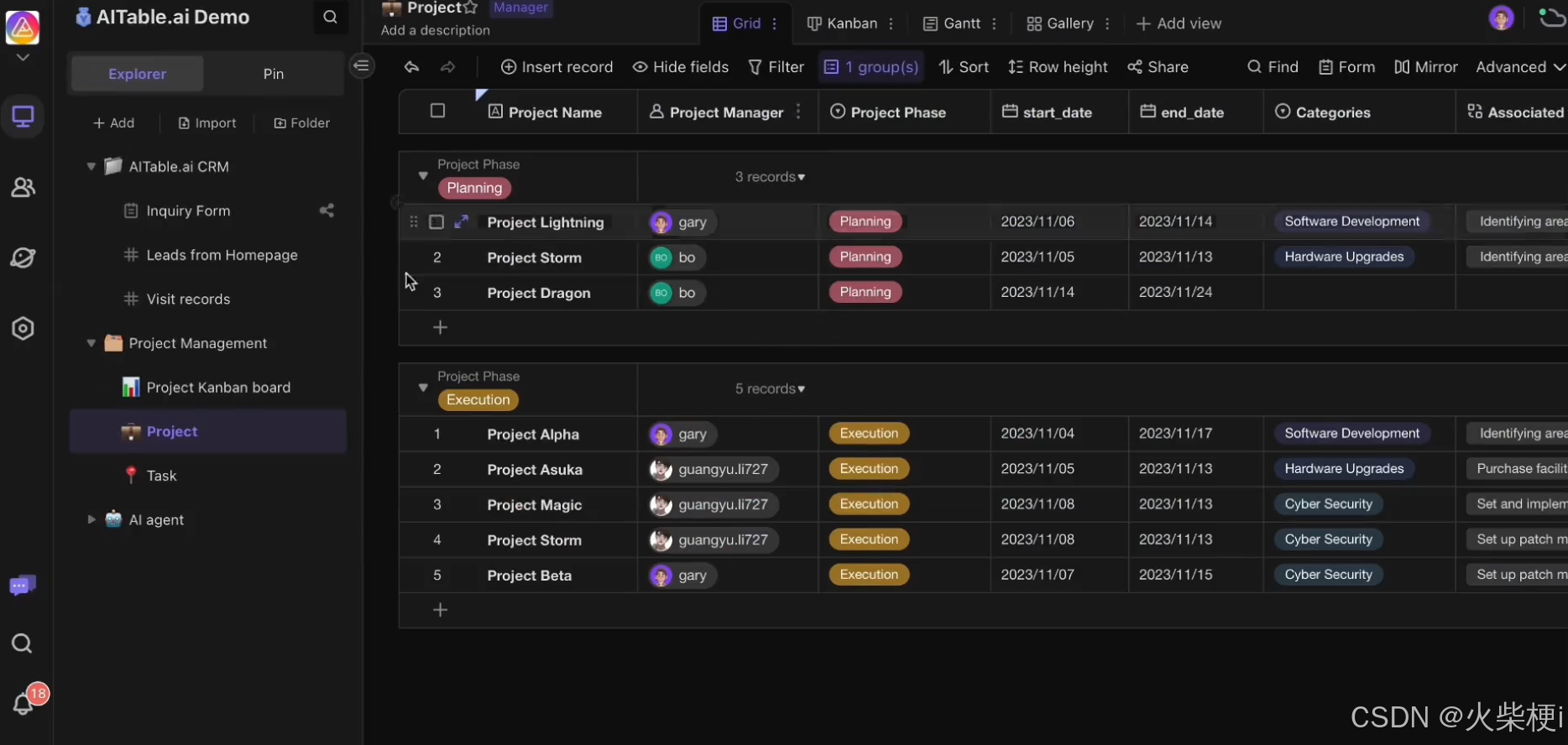
Task: Collapse the Planning group
Action: 423,176
